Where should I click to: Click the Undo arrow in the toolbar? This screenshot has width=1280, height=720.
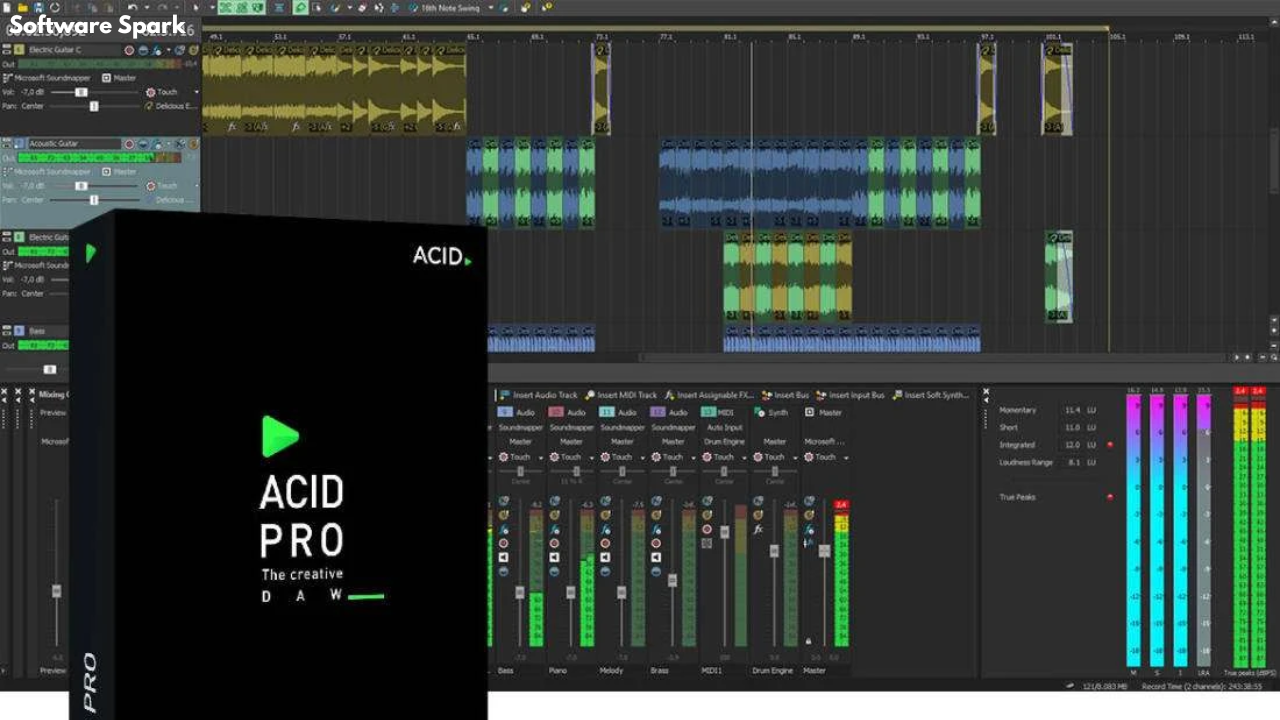click(132, 7)
